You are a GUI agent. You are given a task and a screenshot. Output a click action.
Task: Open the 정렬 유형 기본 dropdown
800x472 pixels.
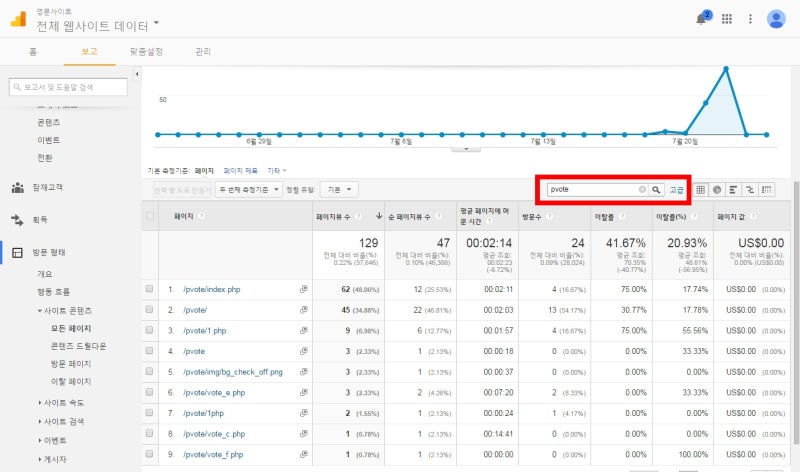click(x=339, y=189)
